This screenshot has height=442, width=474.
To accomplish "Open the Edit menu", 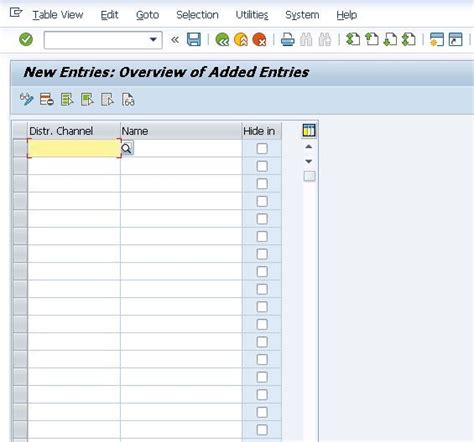I will pos(109,15).
